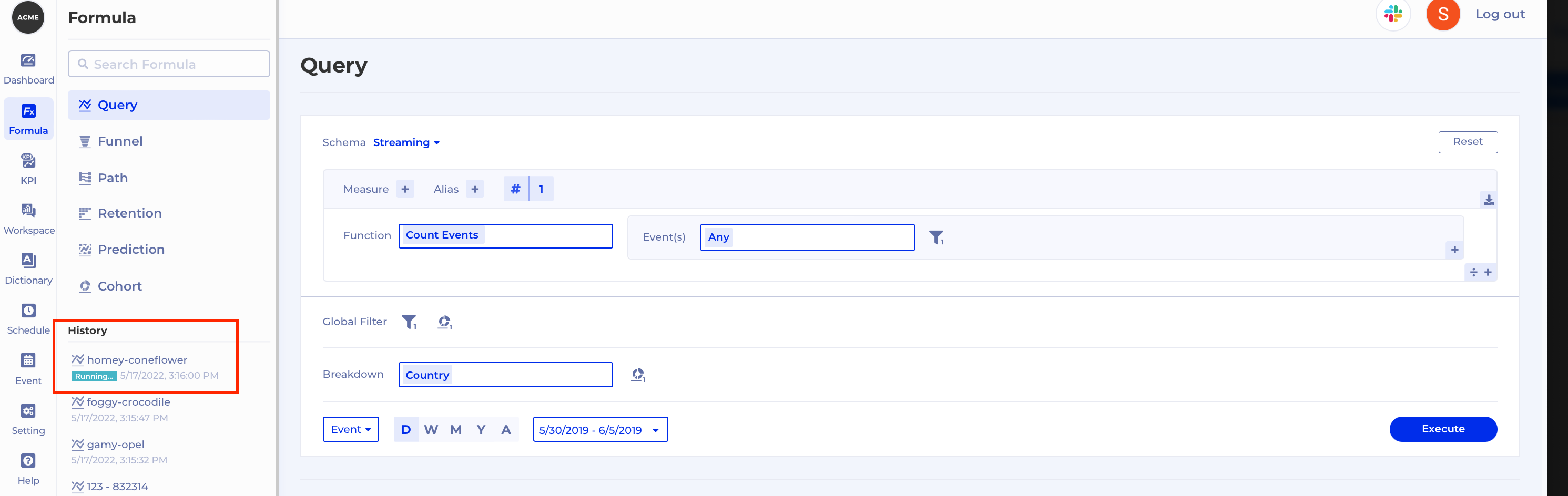Click the Search Formula input
The width and height of the screenshot is (1568, 496).
[169, 64]
